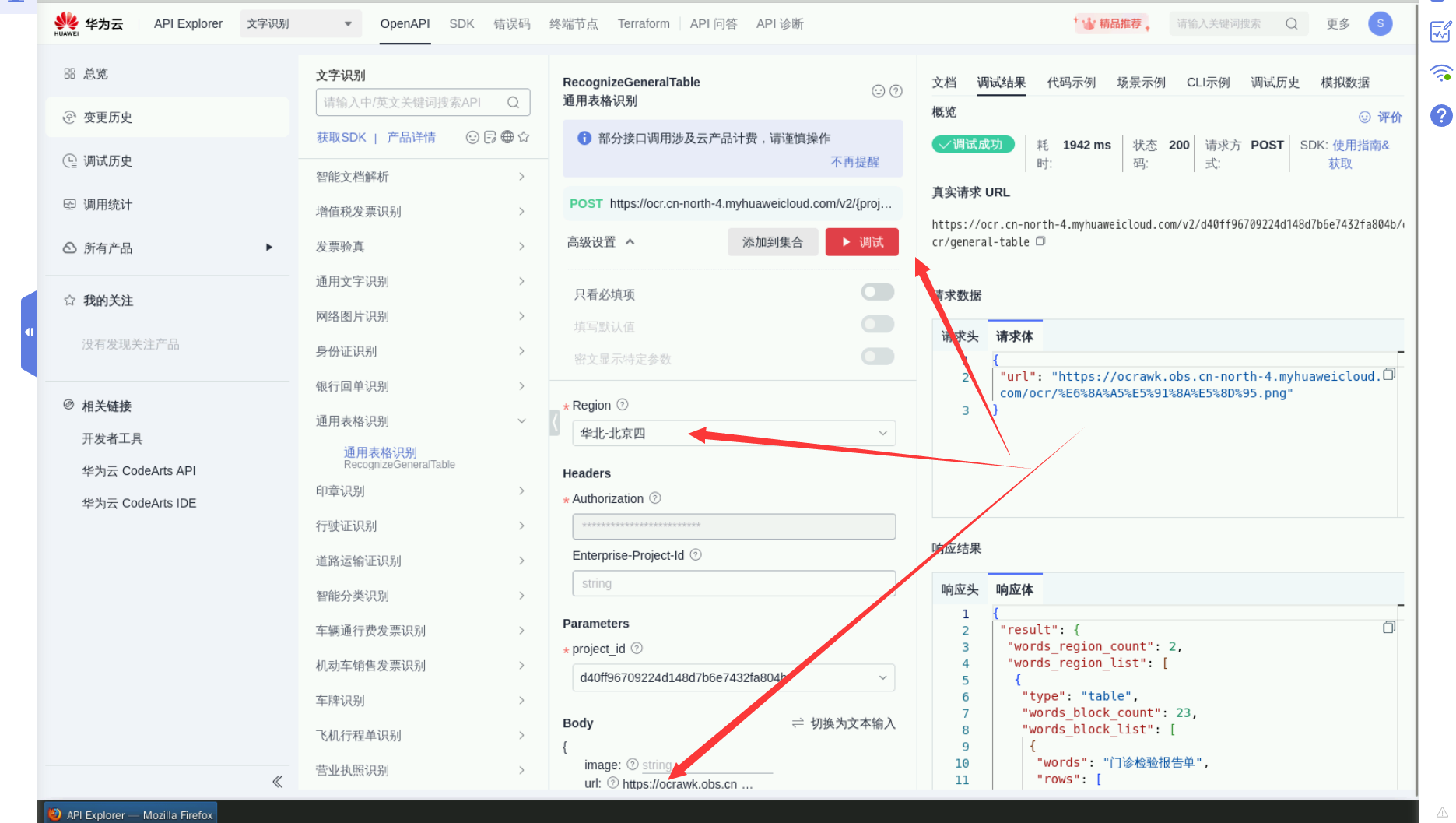Click the Authorization masked input field

pyautogui.click(x=733, y=526)
